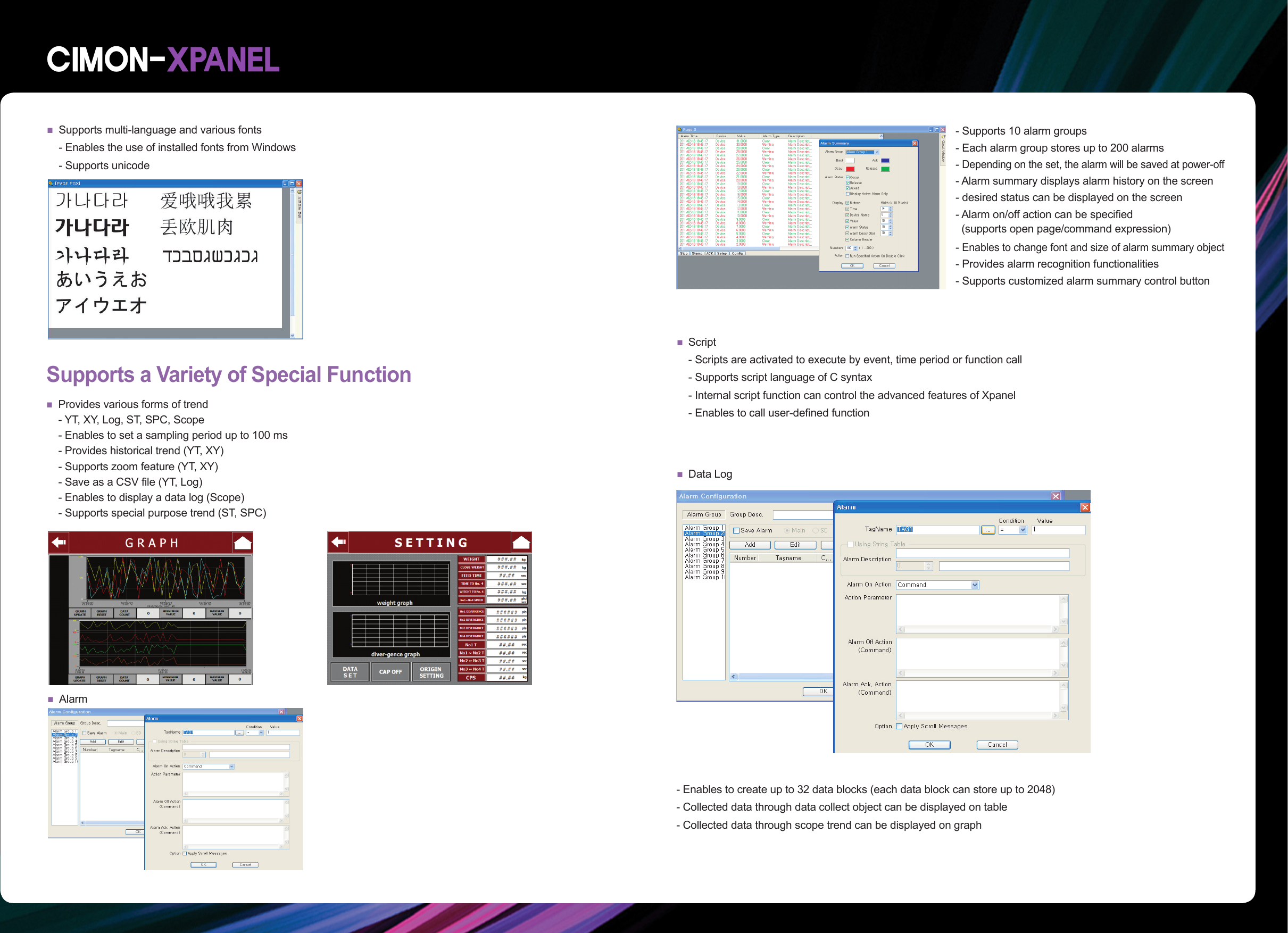Click the Setup button on Page 3

(x=722, y=253)
